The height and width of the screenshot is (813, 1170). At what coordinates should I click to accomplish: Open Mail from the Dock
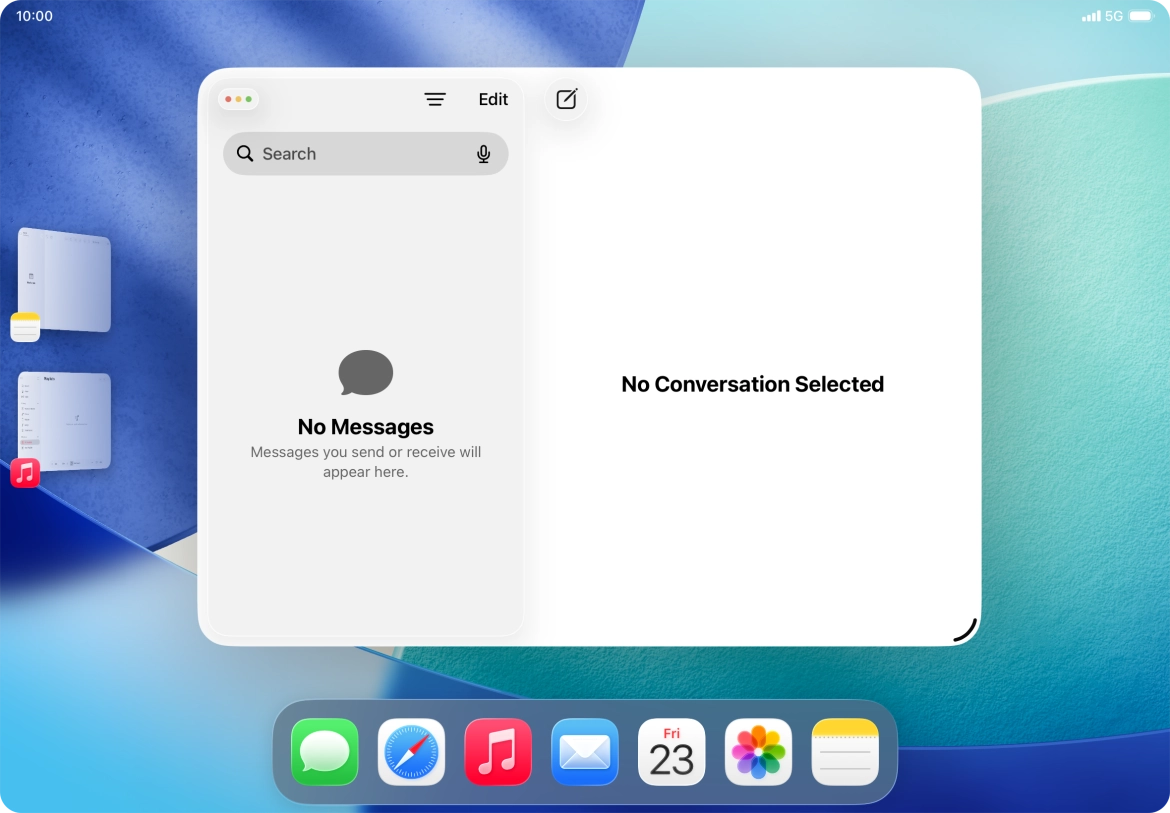[x=584, y=752]
